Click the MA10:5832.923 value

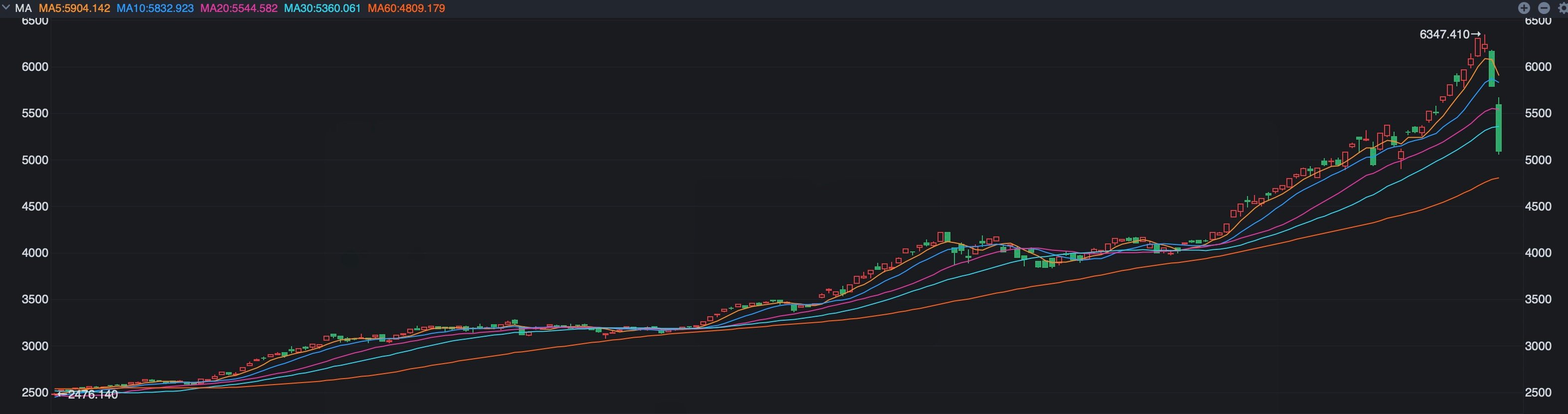point(155,8)
